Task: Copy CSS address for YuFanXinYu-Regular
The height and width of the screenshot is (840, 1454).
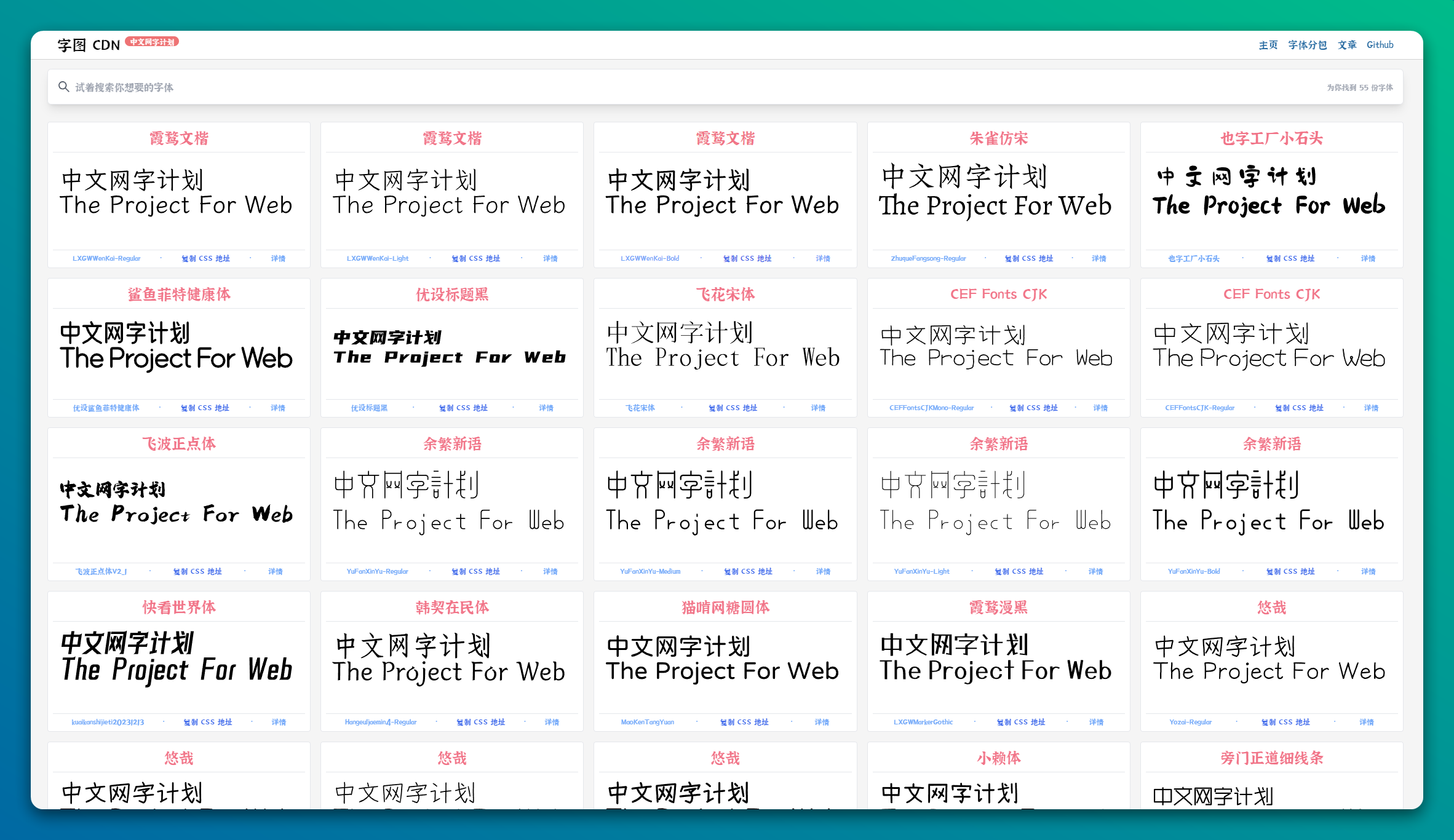Action: point(475,571)
